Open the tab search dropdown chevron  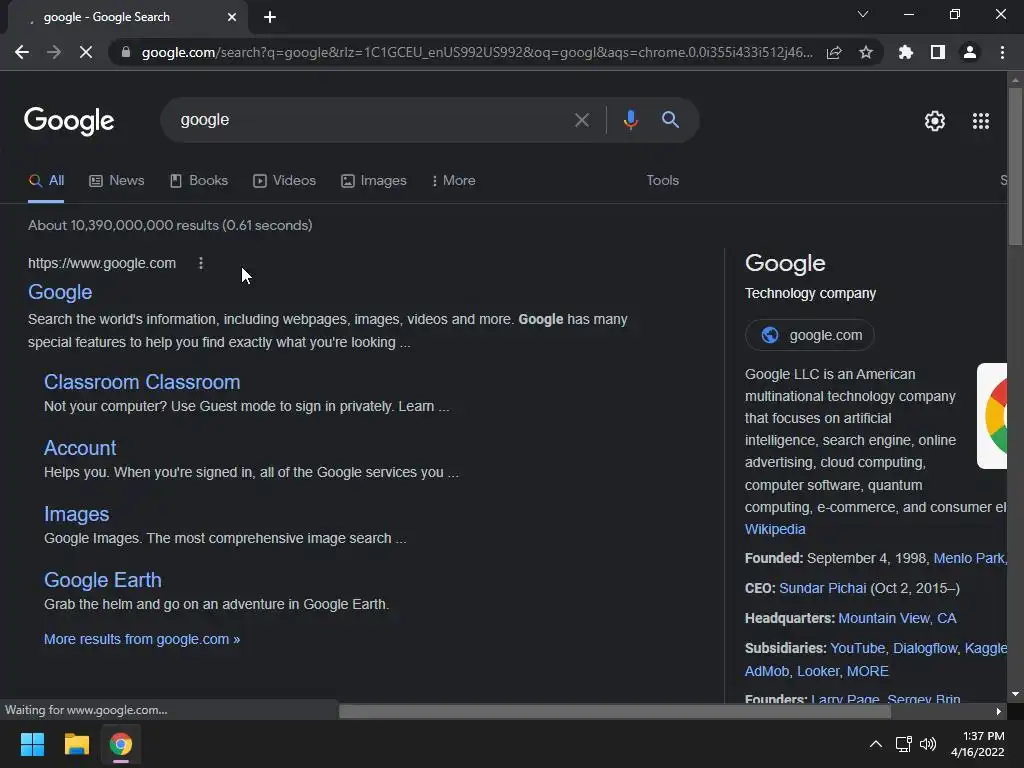click(x=863, y=14)
